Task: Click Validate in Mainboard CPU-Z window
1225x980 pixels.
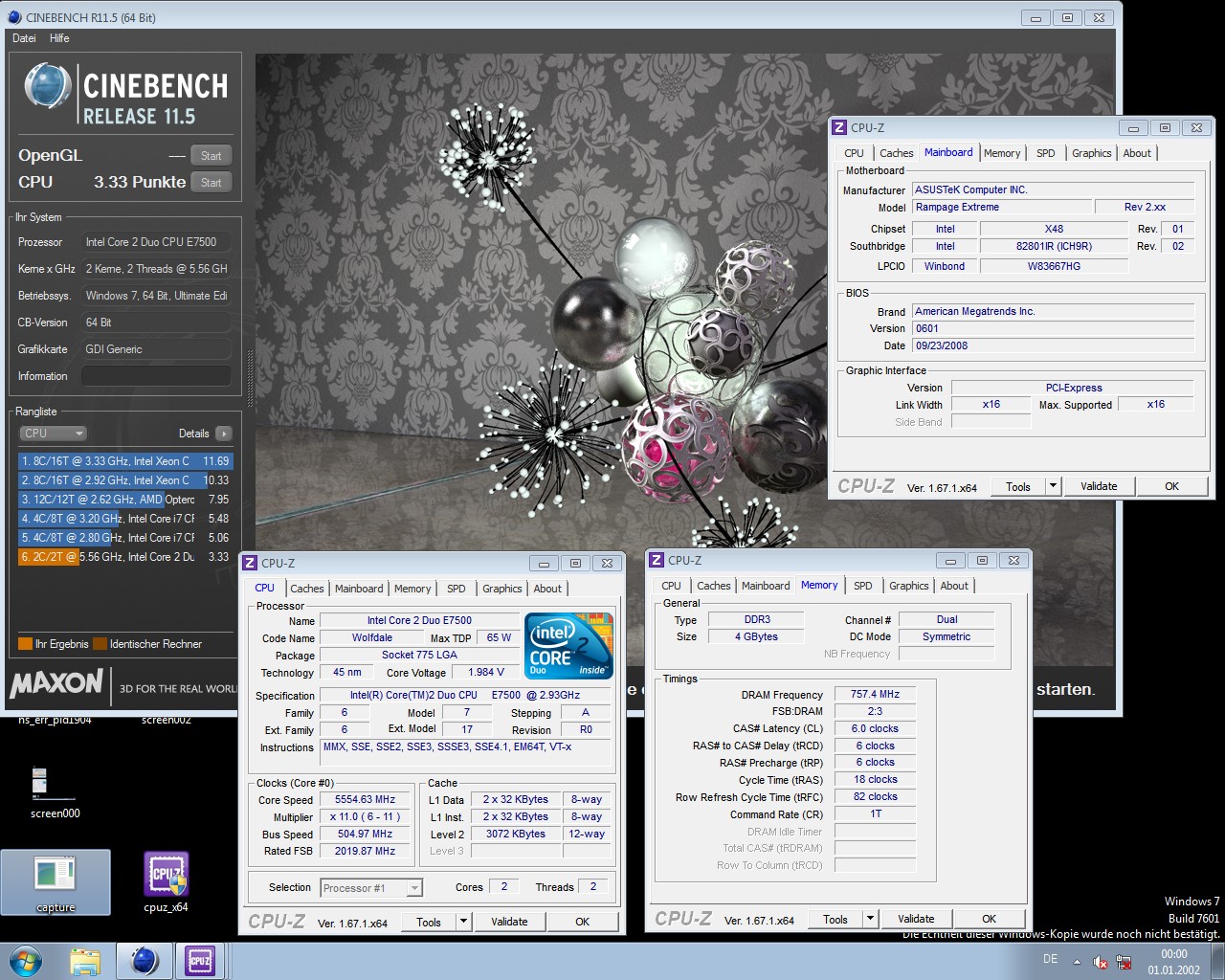Action: coord(1099,486)
